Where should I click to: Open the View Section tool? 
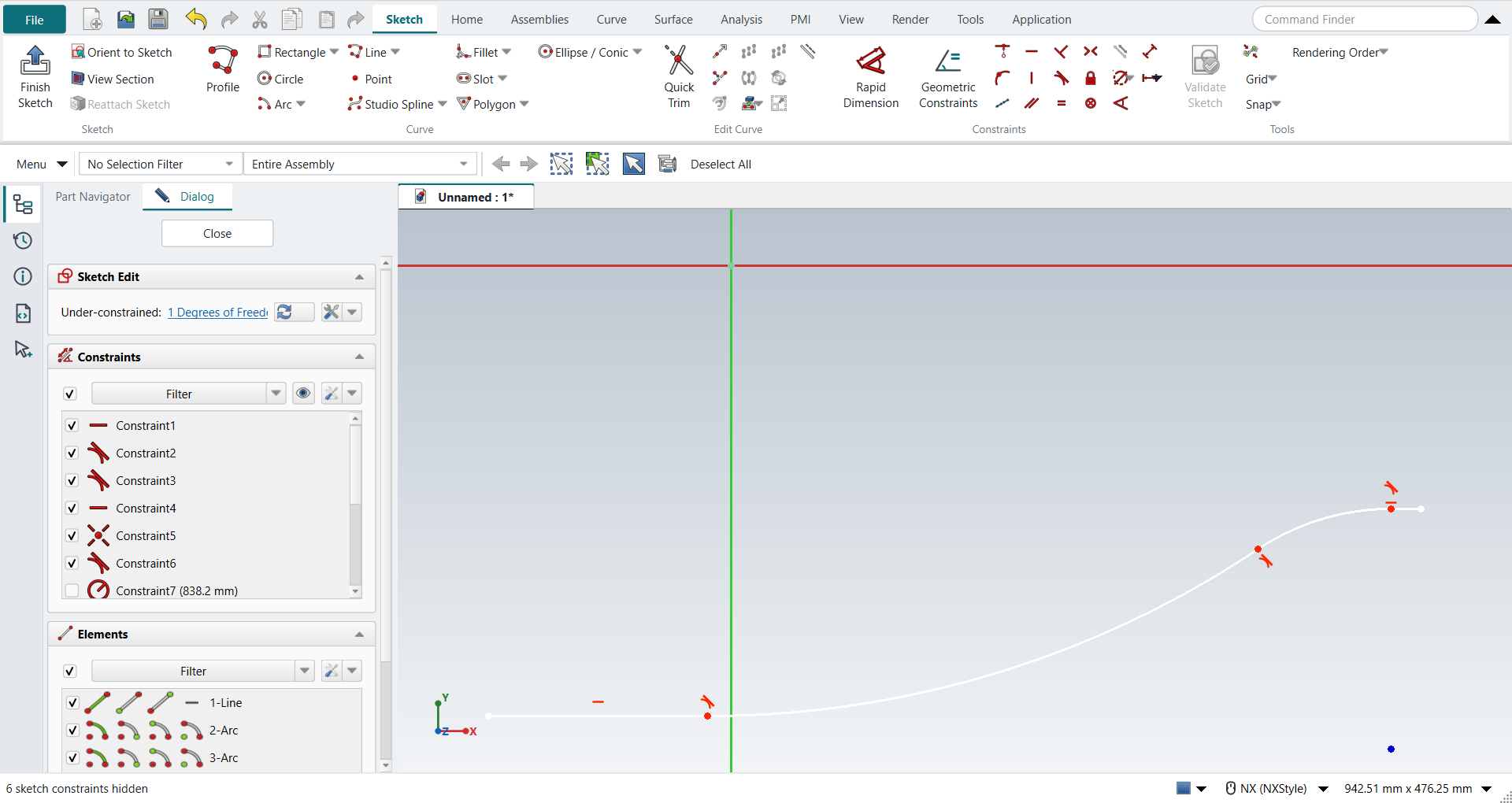113,79
